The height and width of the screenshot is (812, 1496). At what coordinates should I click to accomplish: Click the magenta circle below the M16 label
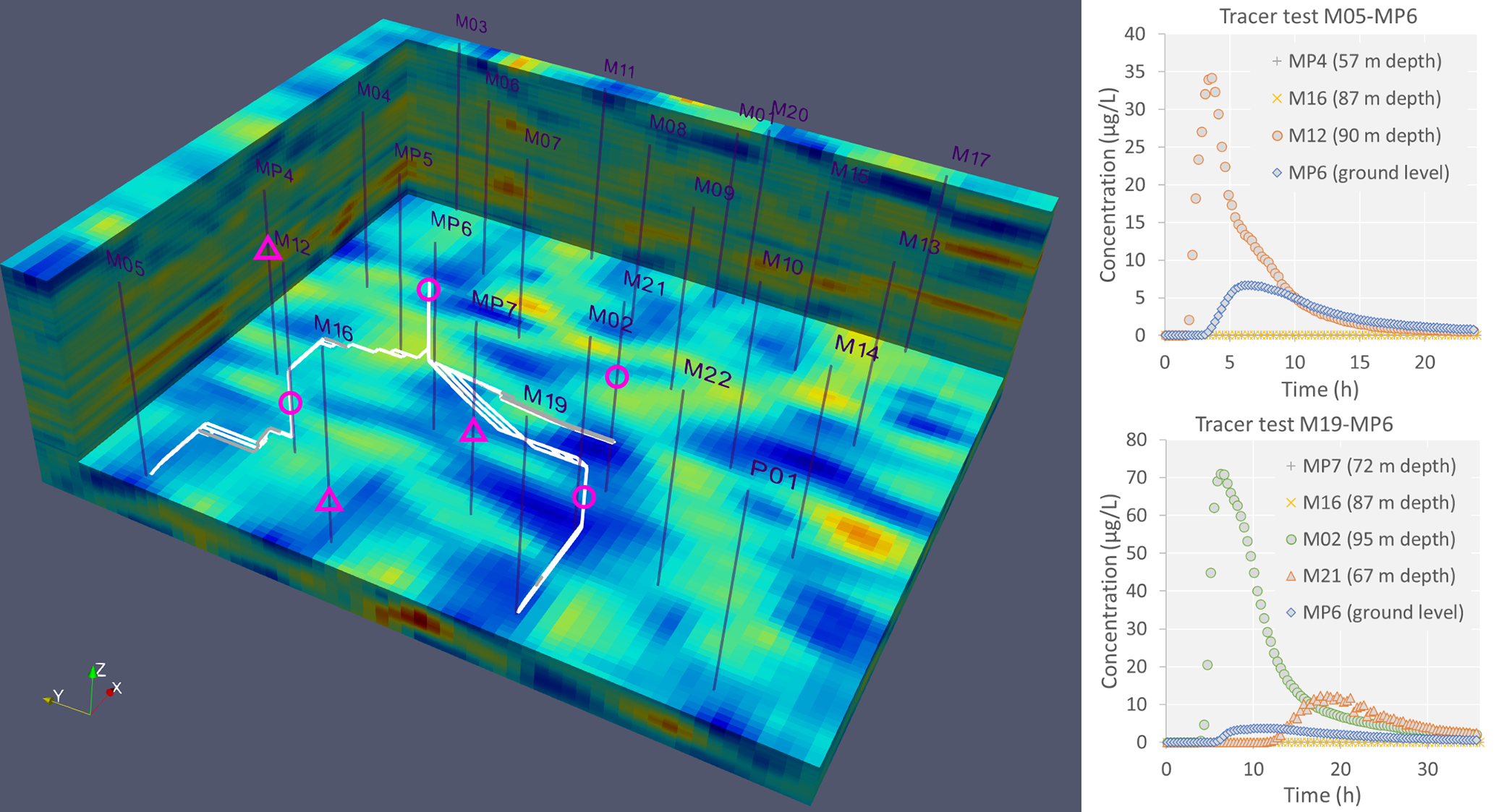coord(290,402)
